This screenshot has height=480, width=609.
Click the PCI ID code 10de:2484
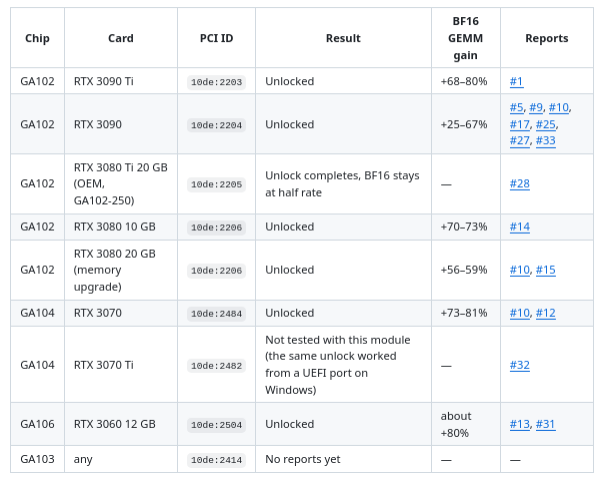(x=216, y=313)
